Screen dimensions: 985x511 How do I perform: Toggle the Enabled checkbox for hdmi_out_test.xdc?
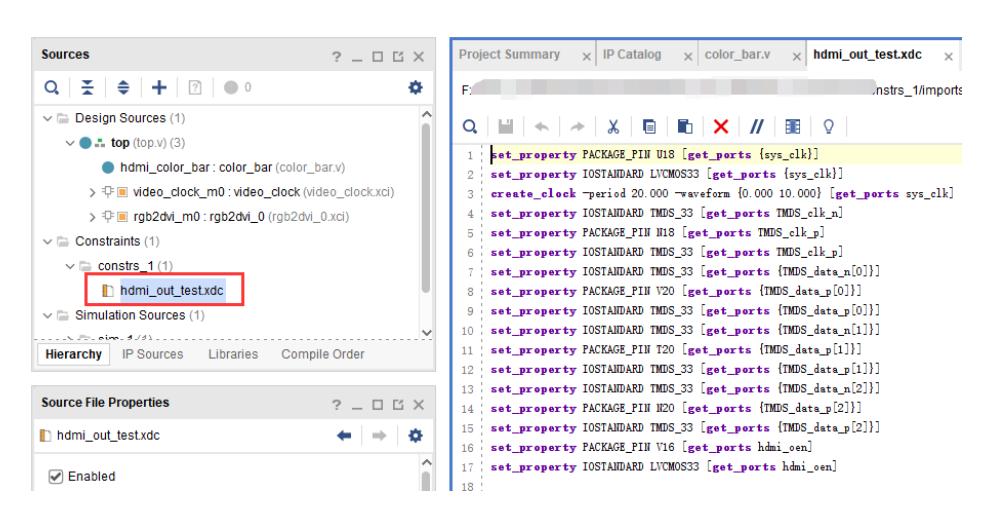click(x=58, y=476)
